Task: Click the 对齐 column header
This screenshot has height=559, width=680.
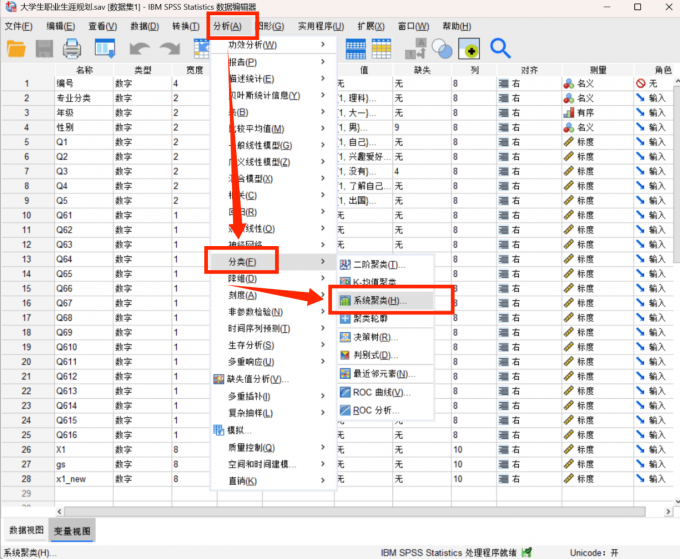Action: pyautogui.click(x=529, y=70)
